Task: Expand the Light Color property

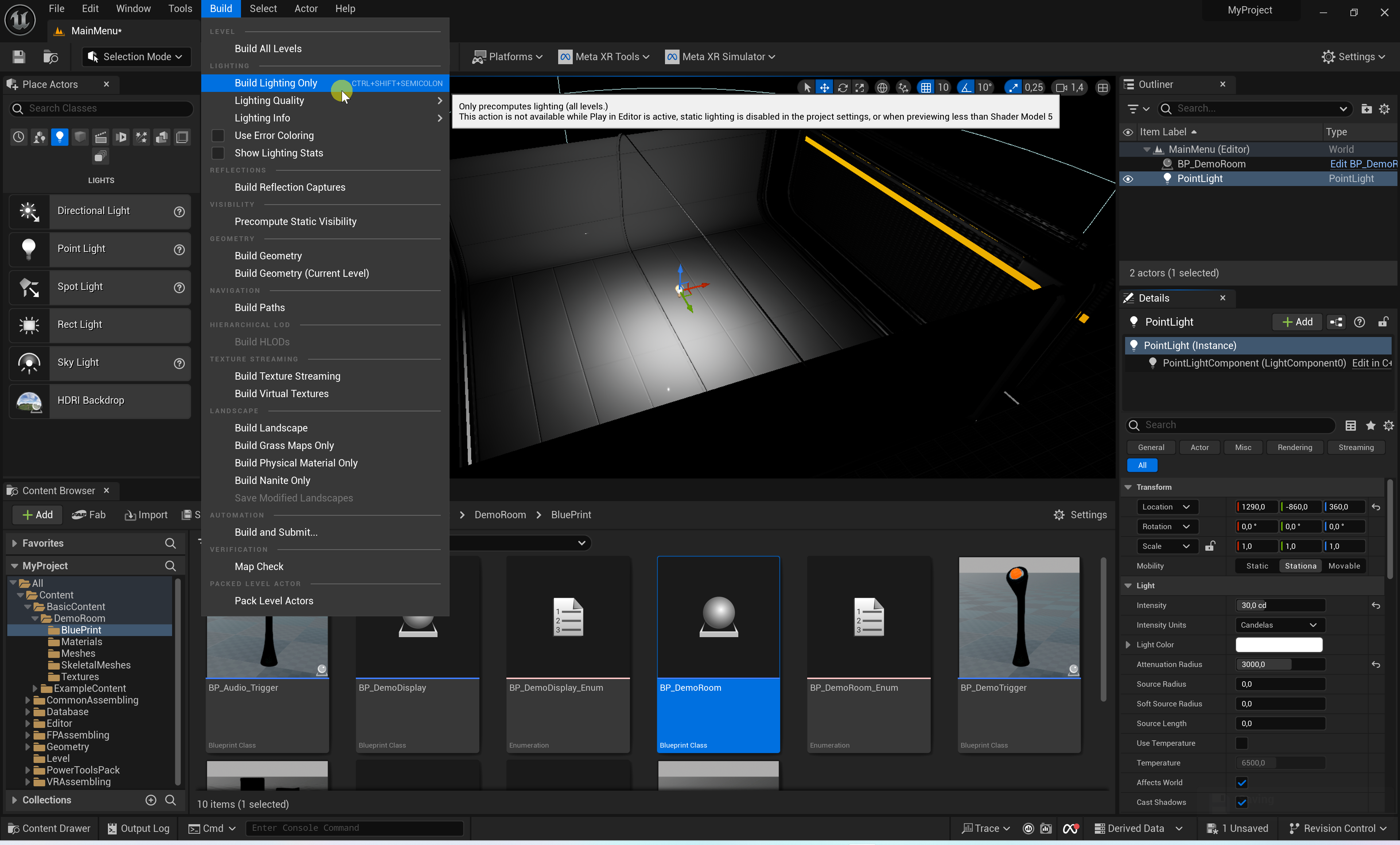Action: (x=1128, y=644)
